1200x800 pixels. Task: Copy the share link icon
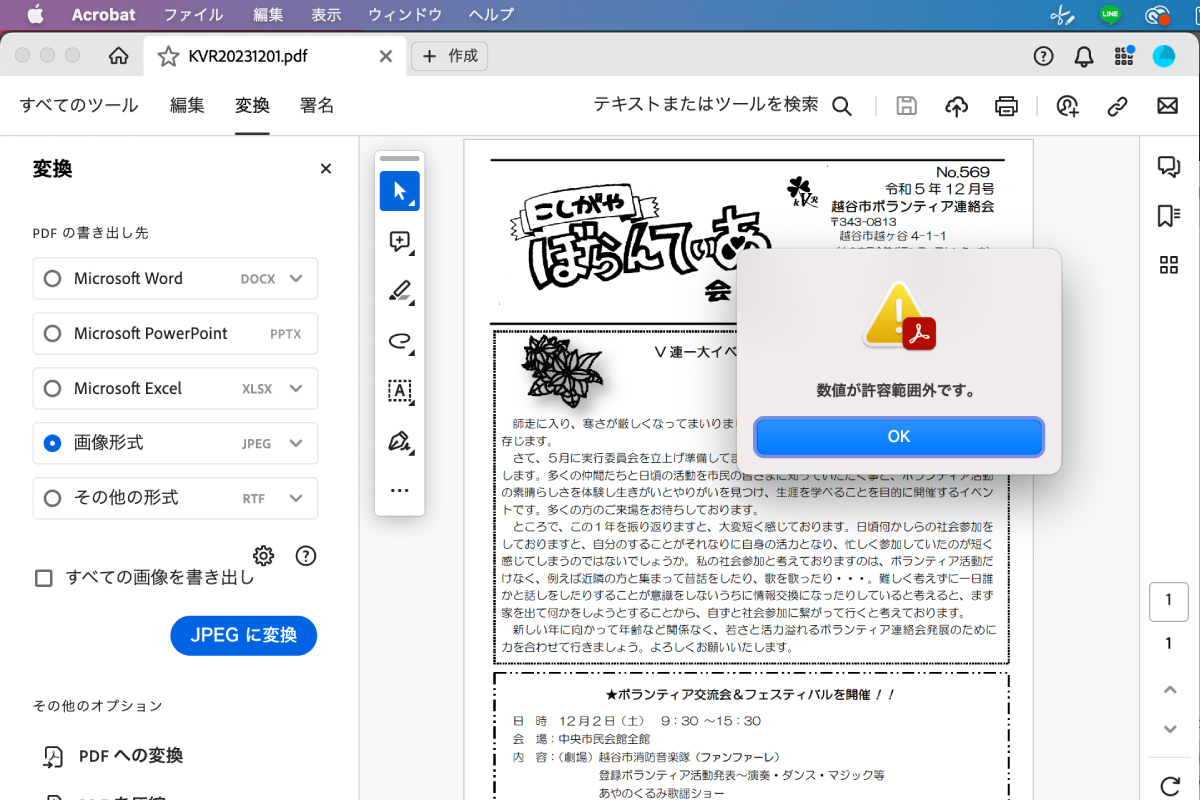click(1118, 106)
